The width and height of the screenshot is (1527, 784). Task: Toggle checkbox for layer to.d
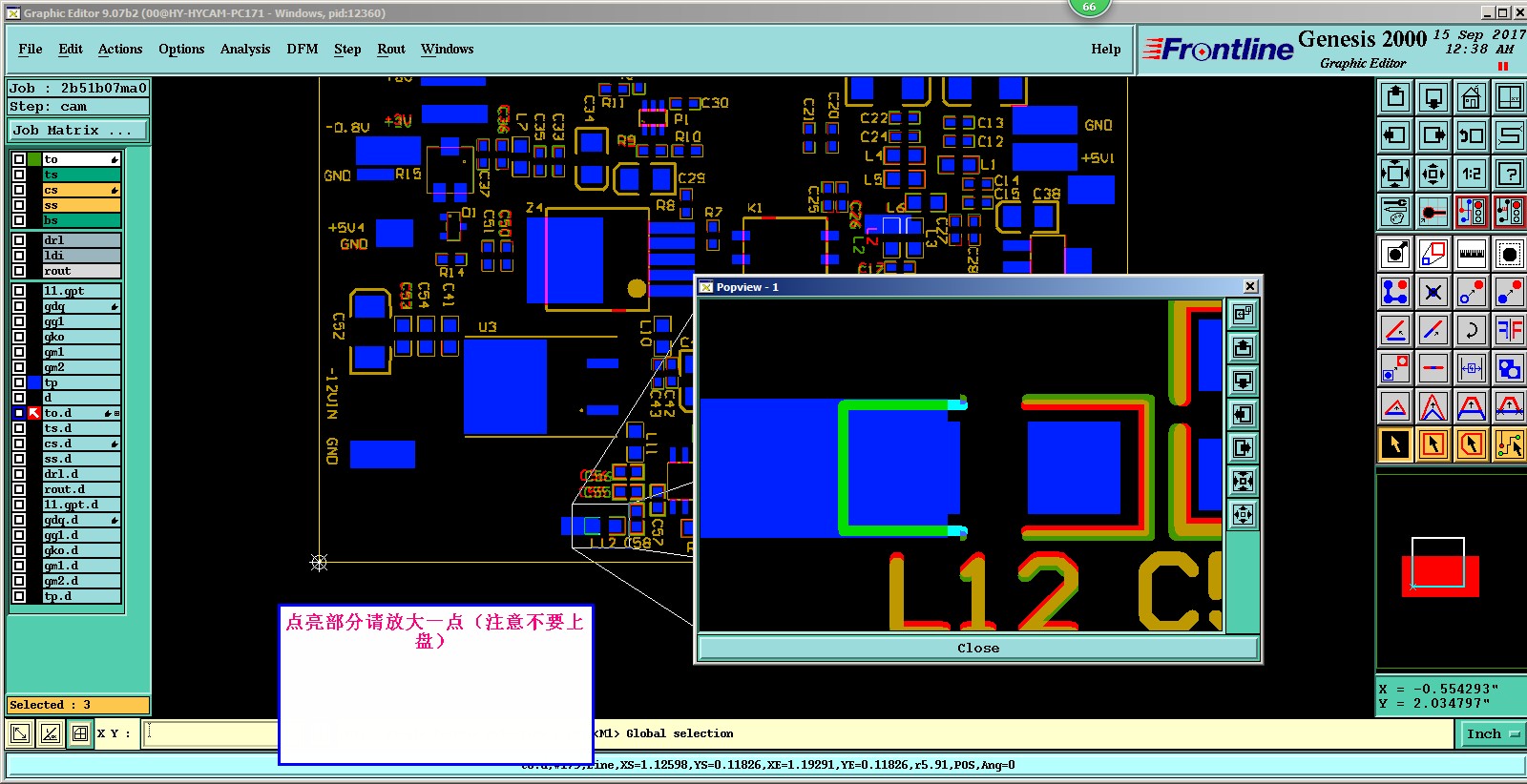(19, 413)
